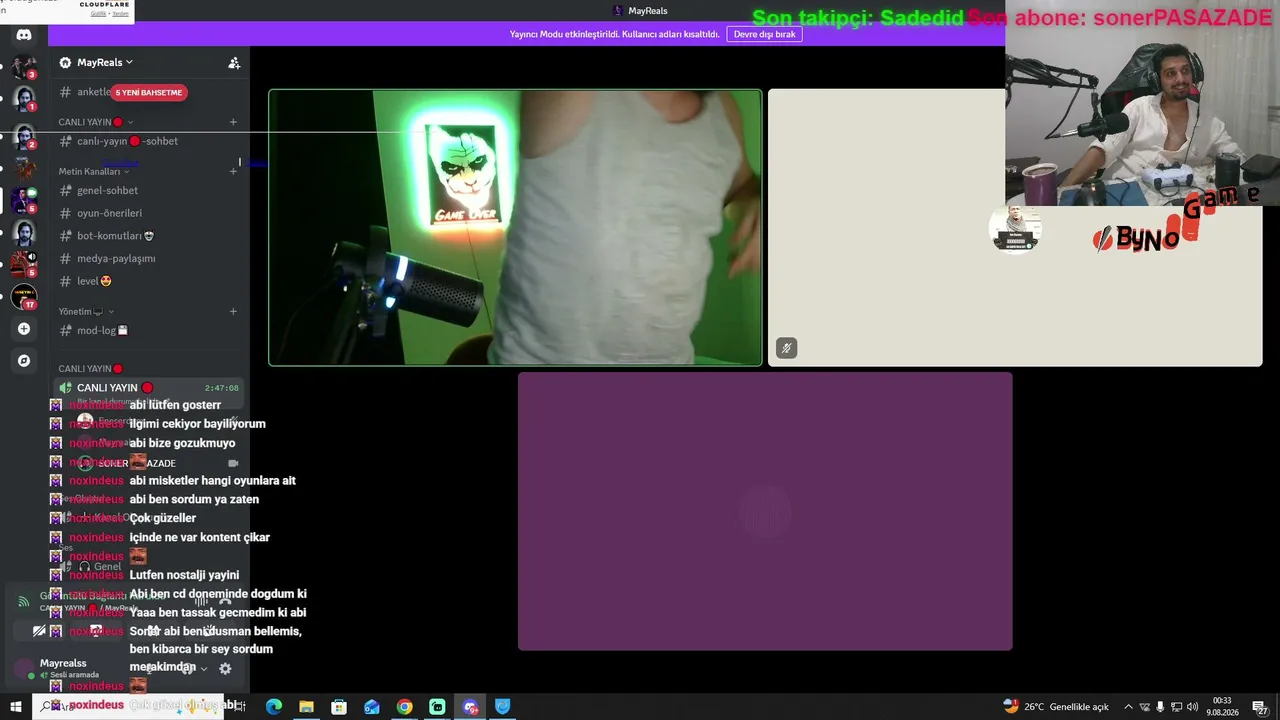Open Microsoft Edge from the taskbar

(274, 707)
